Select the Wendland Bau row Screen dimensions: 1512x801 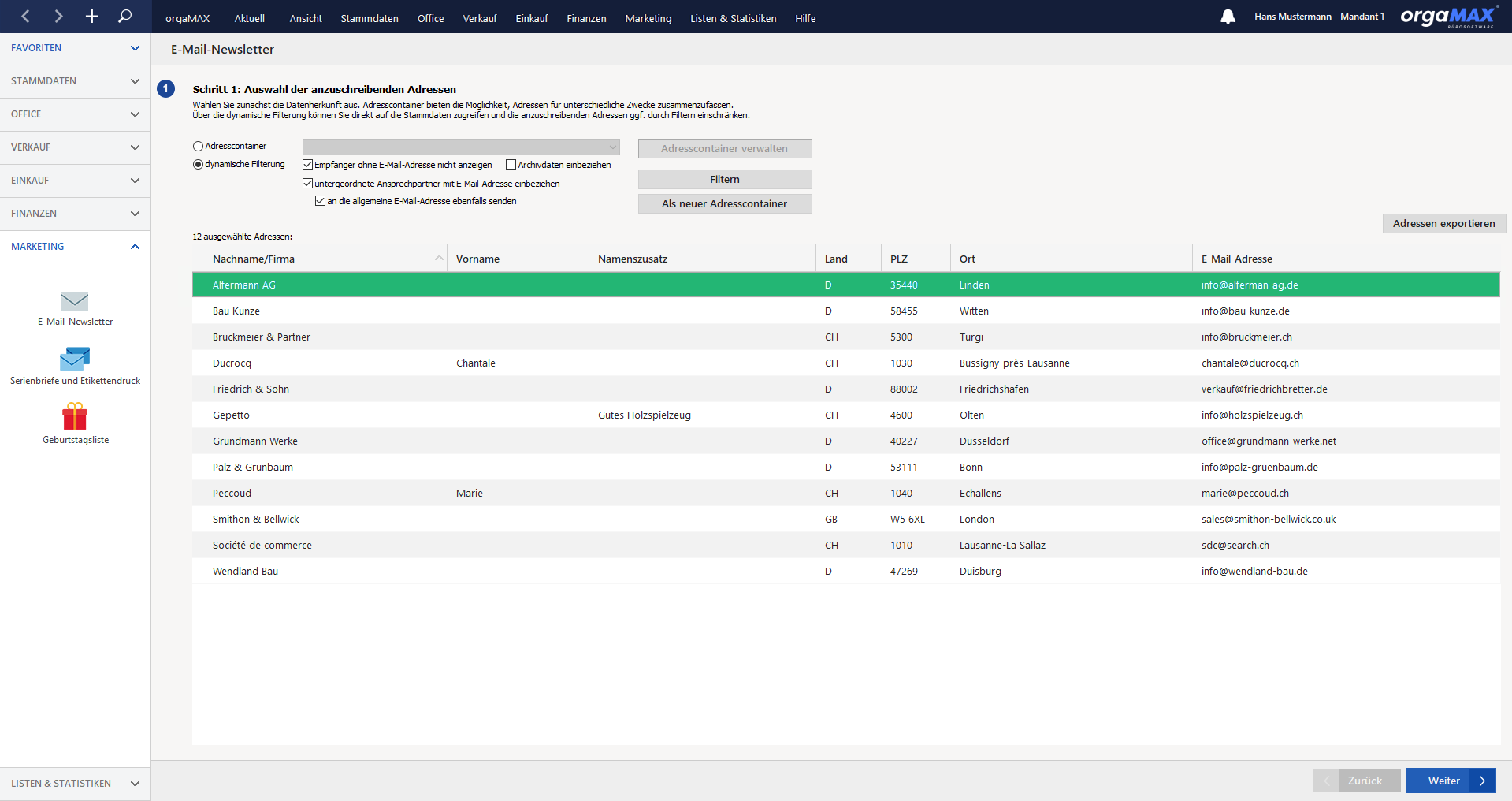click(x=846, y=571)
